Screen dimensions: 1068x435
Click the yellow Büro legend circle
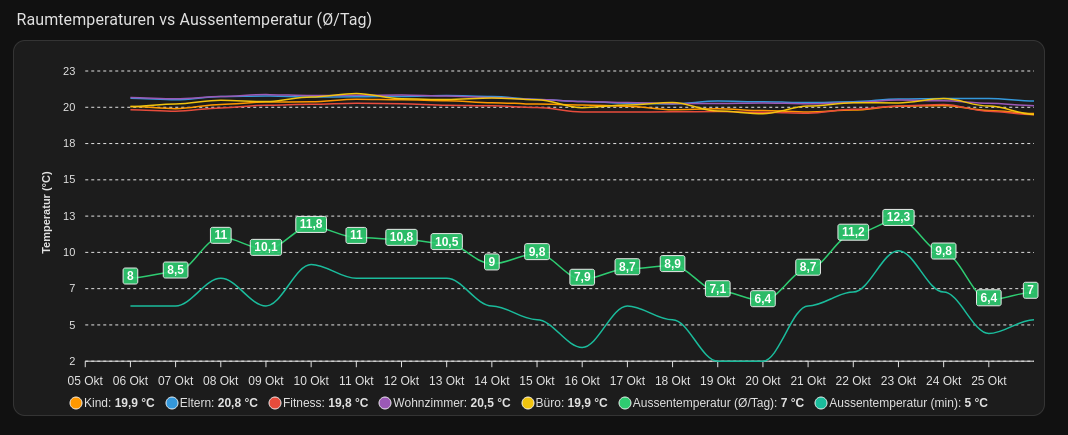point(528,403)
